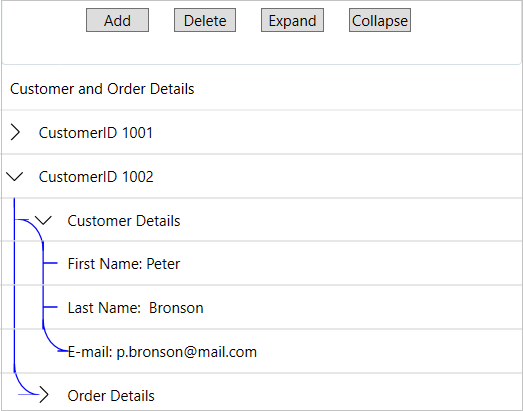Select the E-mail p.bronson@mail.com item
Viewport: 523px width, 411px height.
pyautogui.click(x=162, y=352)
